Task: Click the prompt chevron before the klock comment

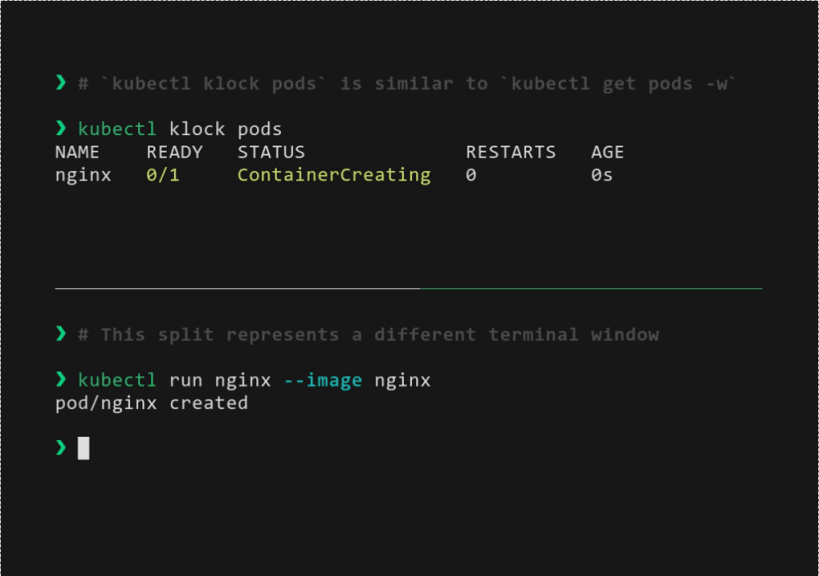Action: pos(61,83)
